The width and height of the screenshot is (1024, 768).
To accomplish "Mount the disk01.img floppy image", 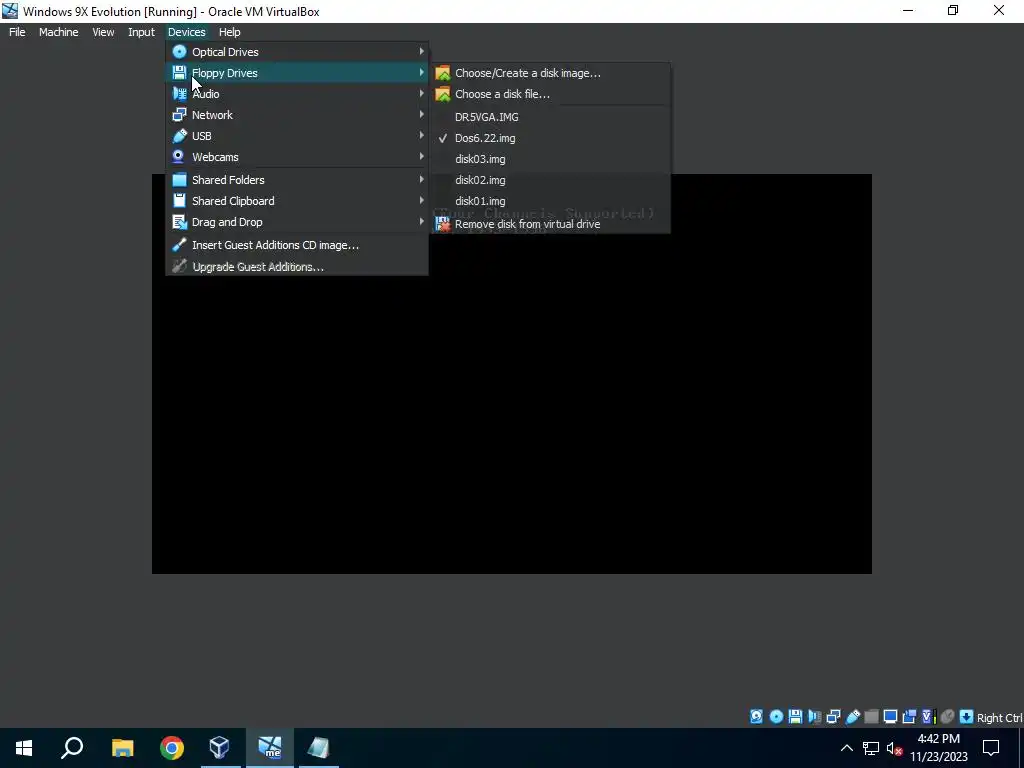I will [550, 200].
